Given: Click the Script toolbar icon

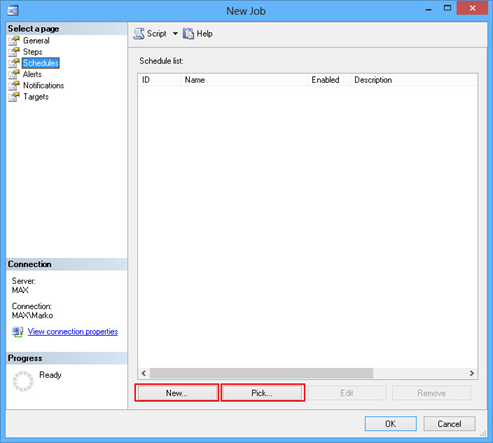Looking at the screenshot, I should (139, 34).
